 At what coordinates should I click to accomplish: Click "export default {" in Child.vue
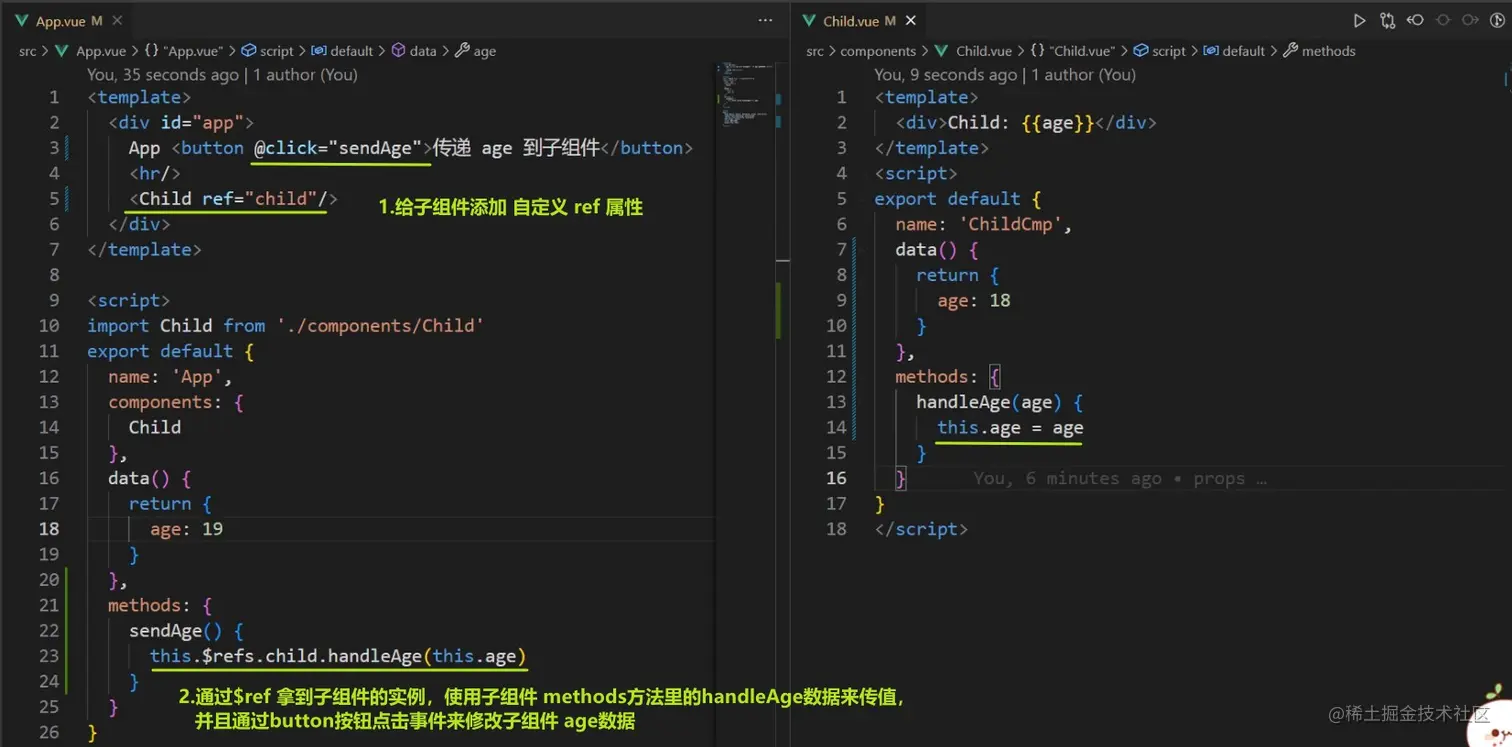958,198
